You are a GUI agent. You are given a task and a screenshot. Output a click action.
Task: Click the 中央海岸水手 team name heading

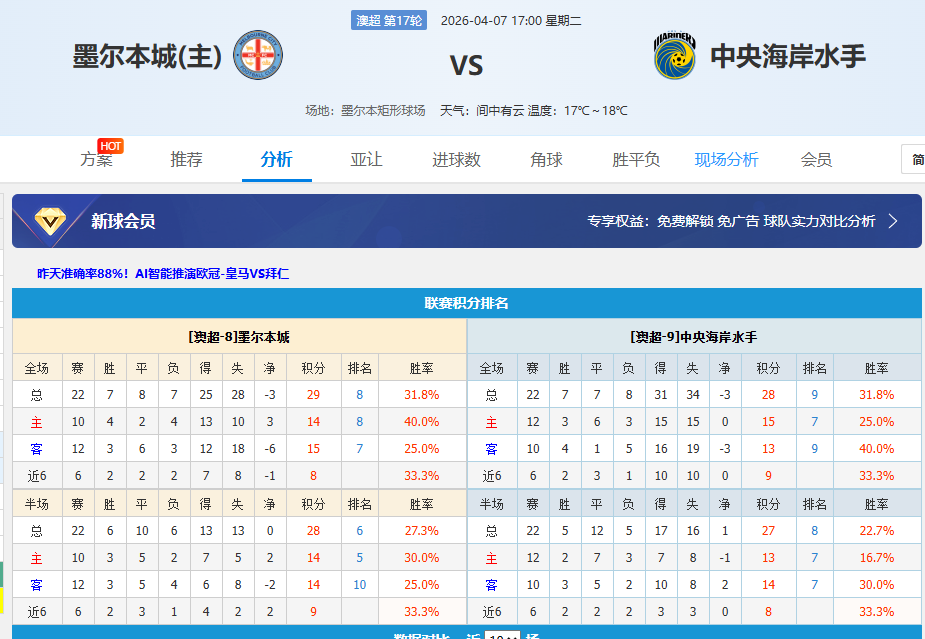(788, 57)
